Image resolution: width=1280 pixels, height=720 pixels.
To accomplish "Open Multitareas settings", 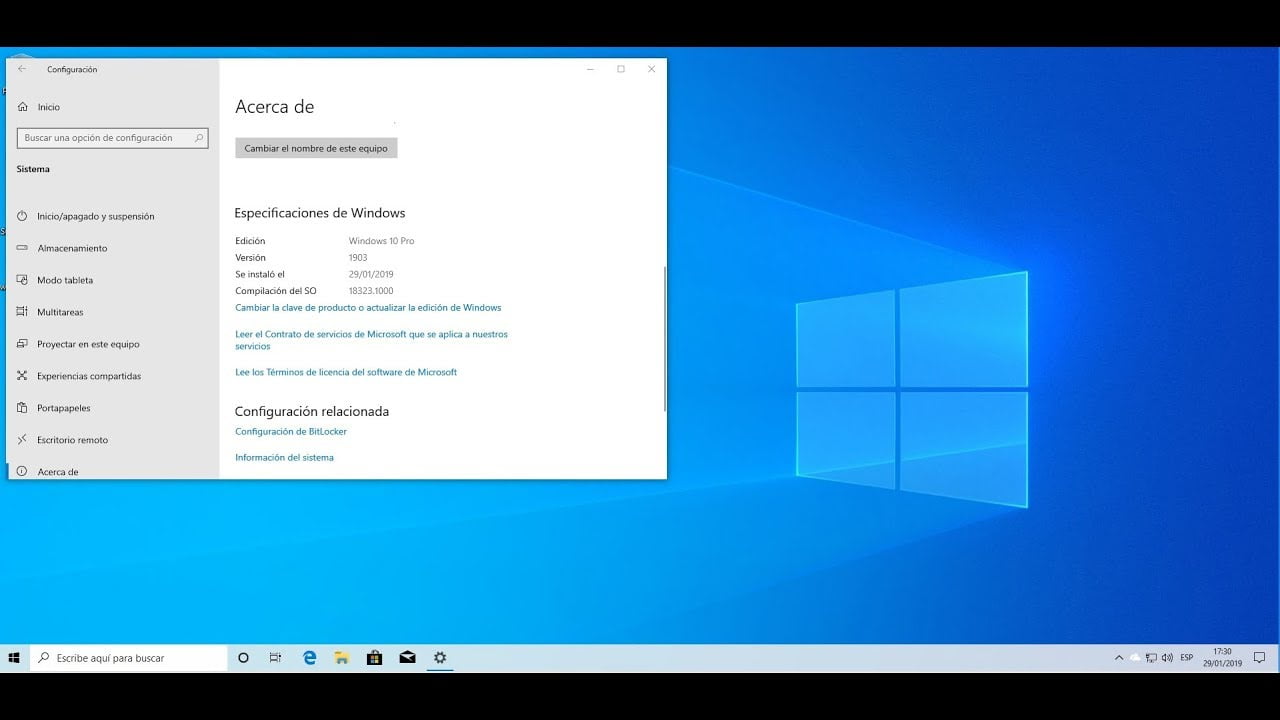I will pos(61,312).
